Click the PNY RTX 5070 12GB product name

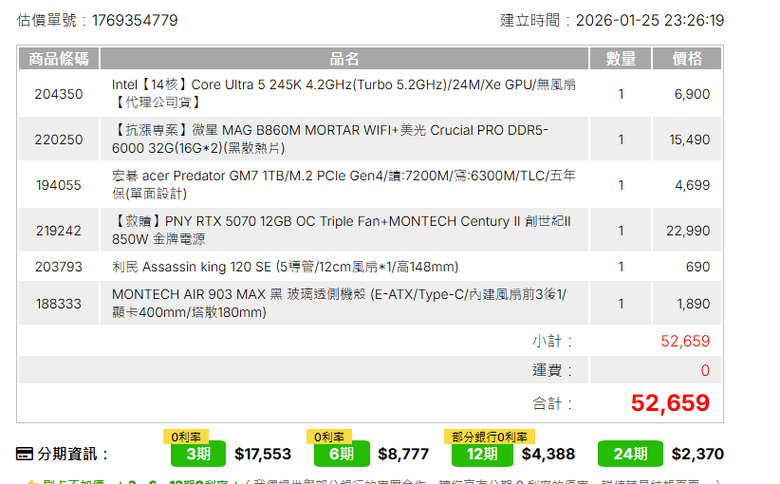[341, 230]
